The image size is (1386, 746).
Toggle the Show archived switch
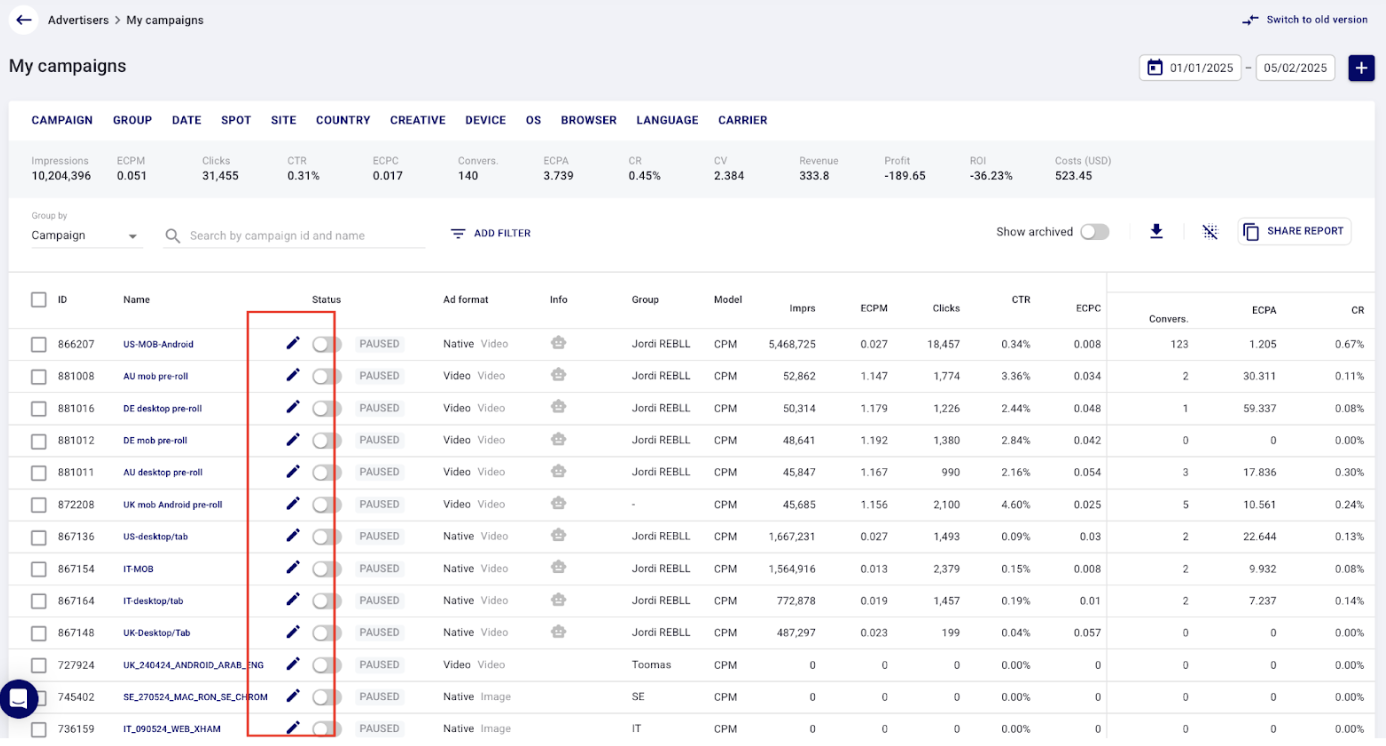coord(1094,232)
